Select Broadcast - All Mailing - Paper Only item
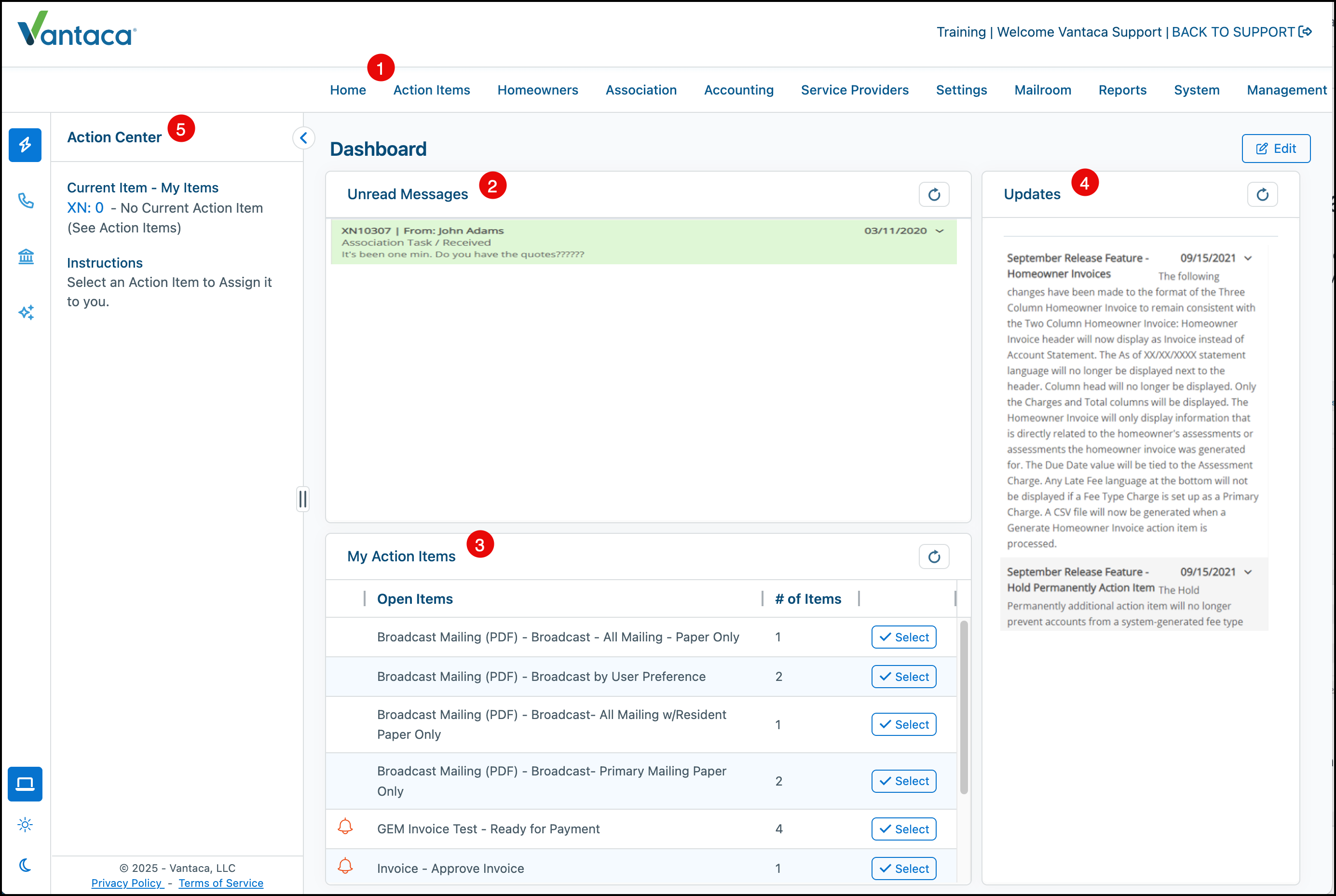 903,637
